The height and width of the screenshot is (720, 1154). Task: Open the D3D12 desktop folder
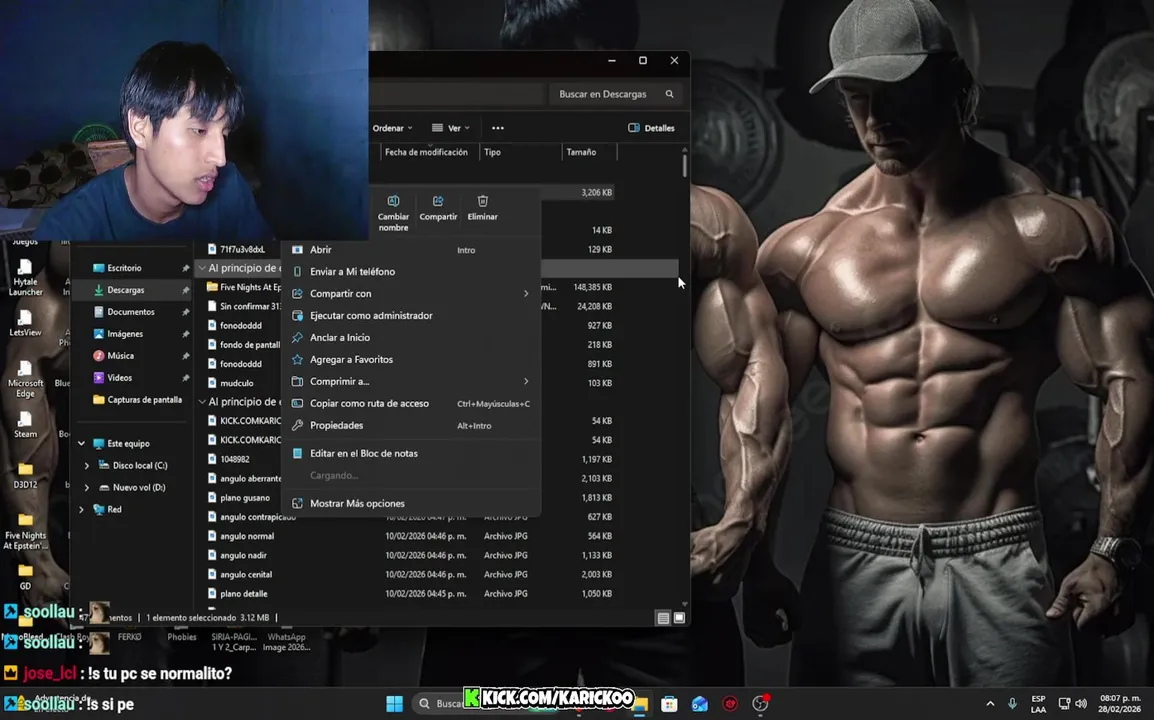[25, 475]
